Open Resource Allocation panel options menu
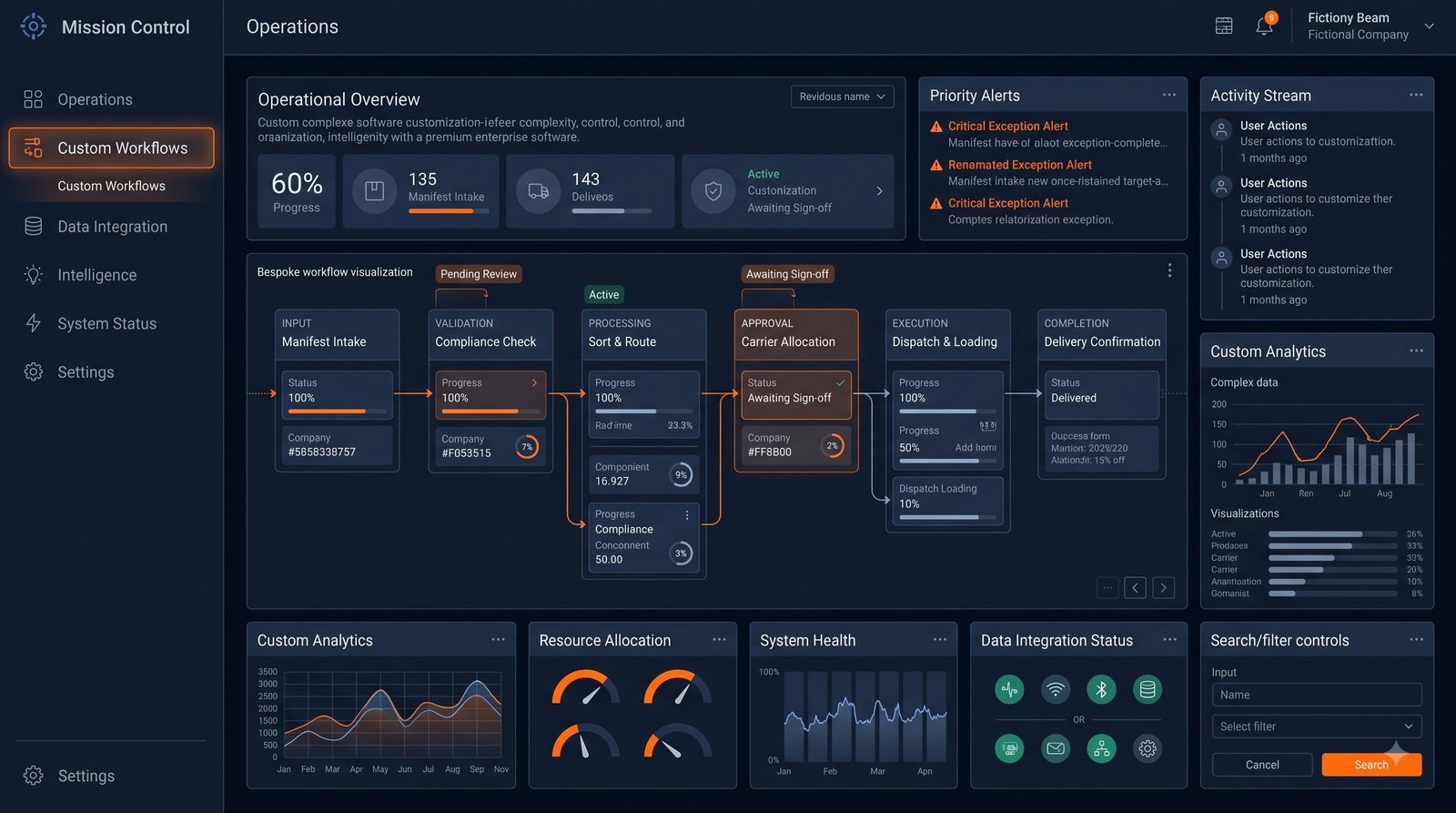The height and width of the screenshot is (813, 1456). (719, 639)
